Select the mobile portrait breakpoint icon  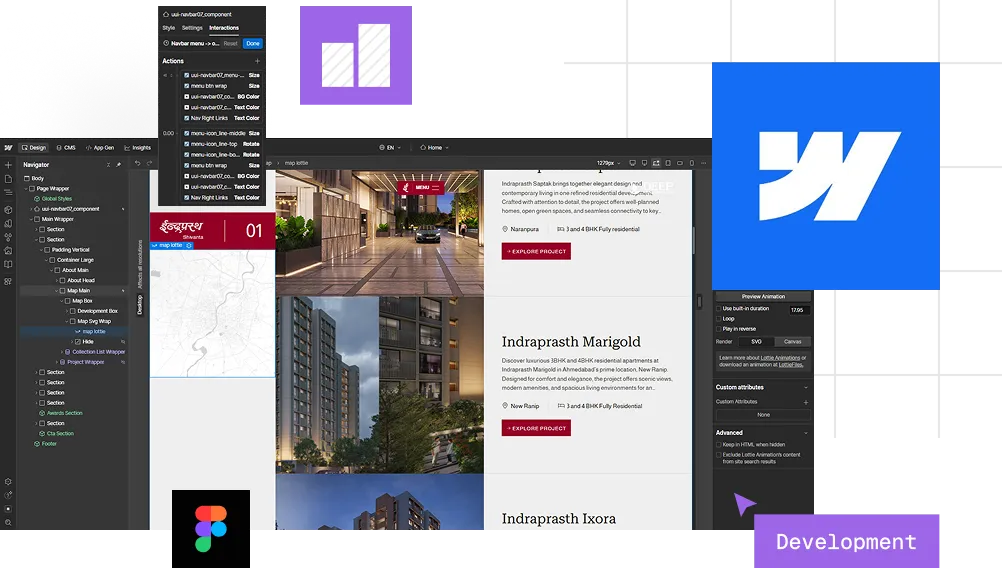[691, 163]
